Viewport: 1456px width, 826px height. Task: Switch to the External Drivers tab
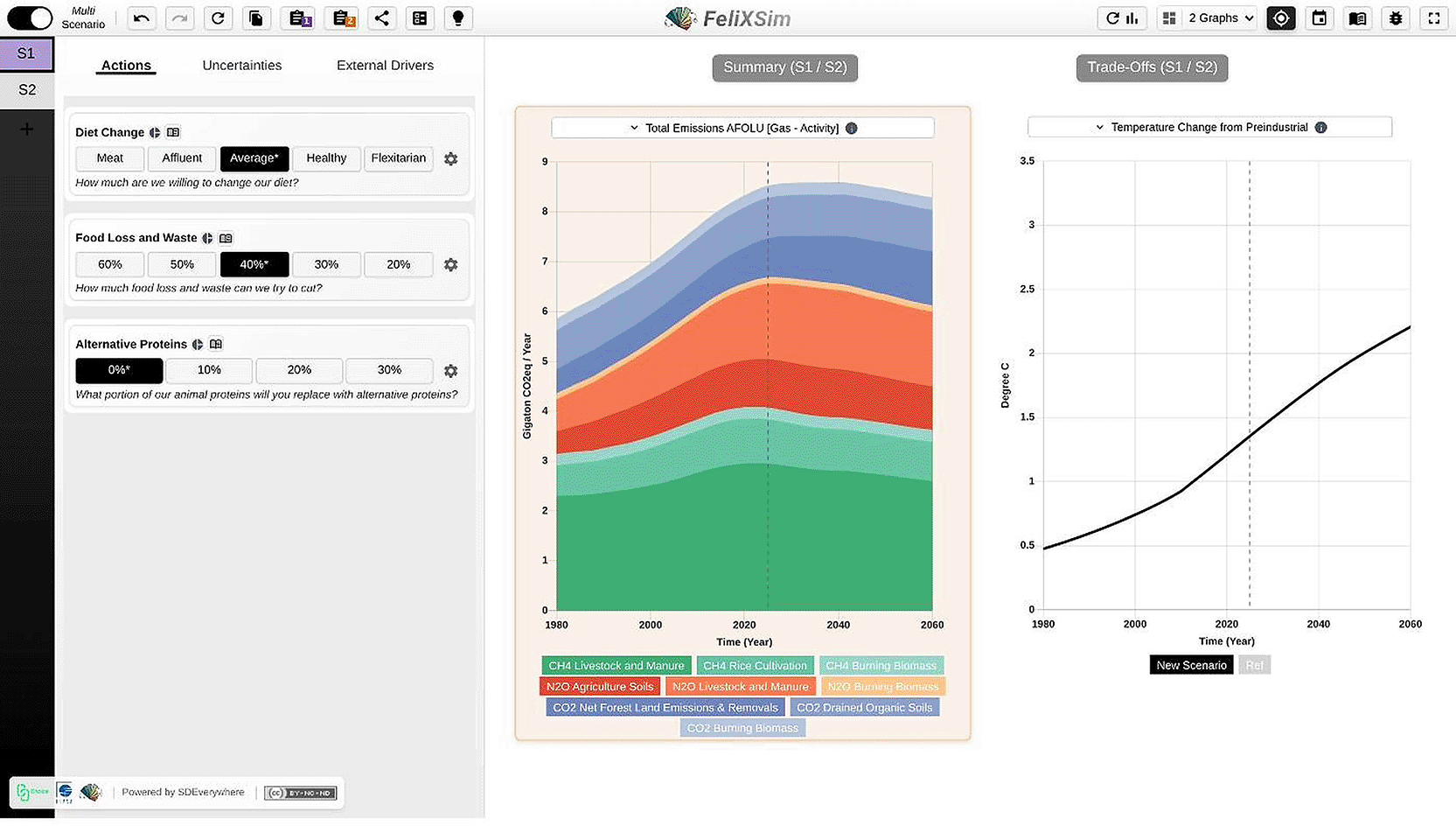click(x=385, y=66)
